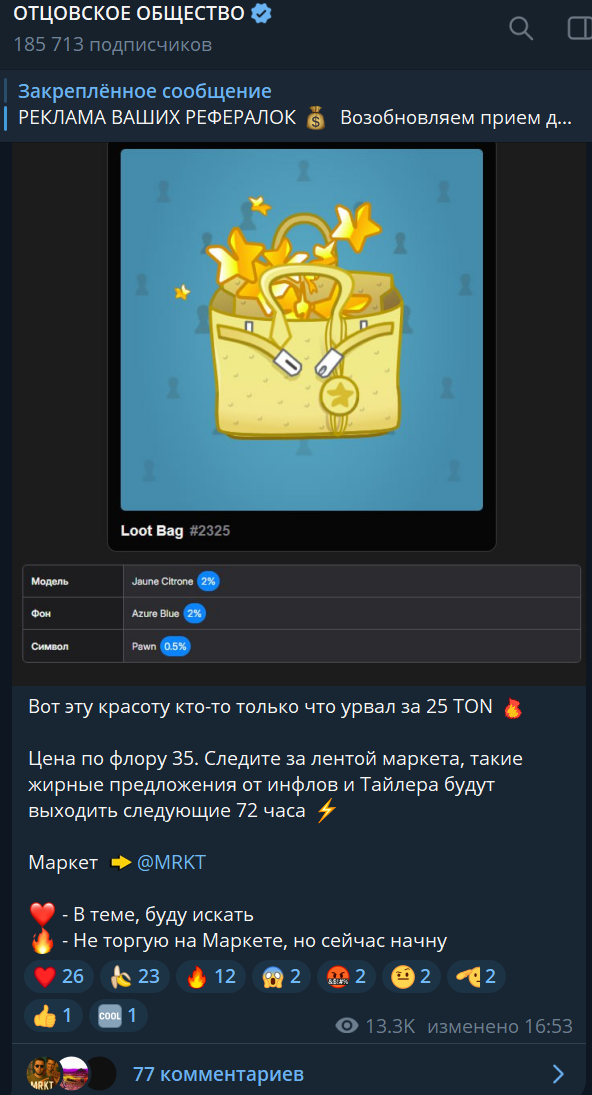Add the screaming face reaction
The image size is (592, 1095).
pos(281,976)
